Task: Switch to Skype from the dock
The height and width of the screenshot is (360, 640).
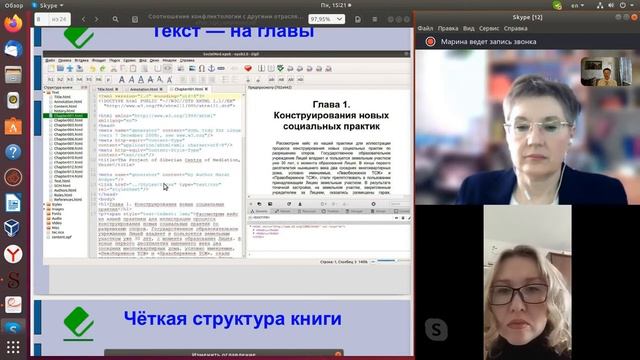Action: (13, 328)
